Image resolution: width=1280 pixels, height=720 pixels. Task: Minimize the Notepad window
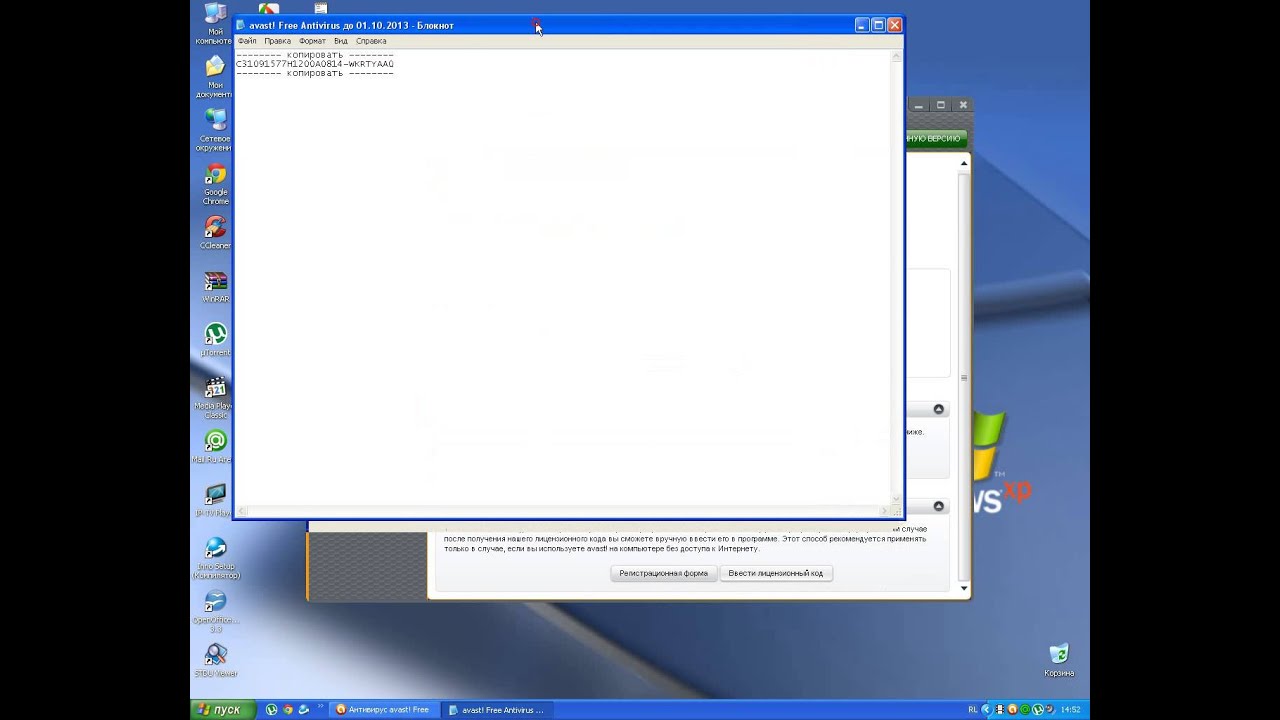click(x=862, y=25)
